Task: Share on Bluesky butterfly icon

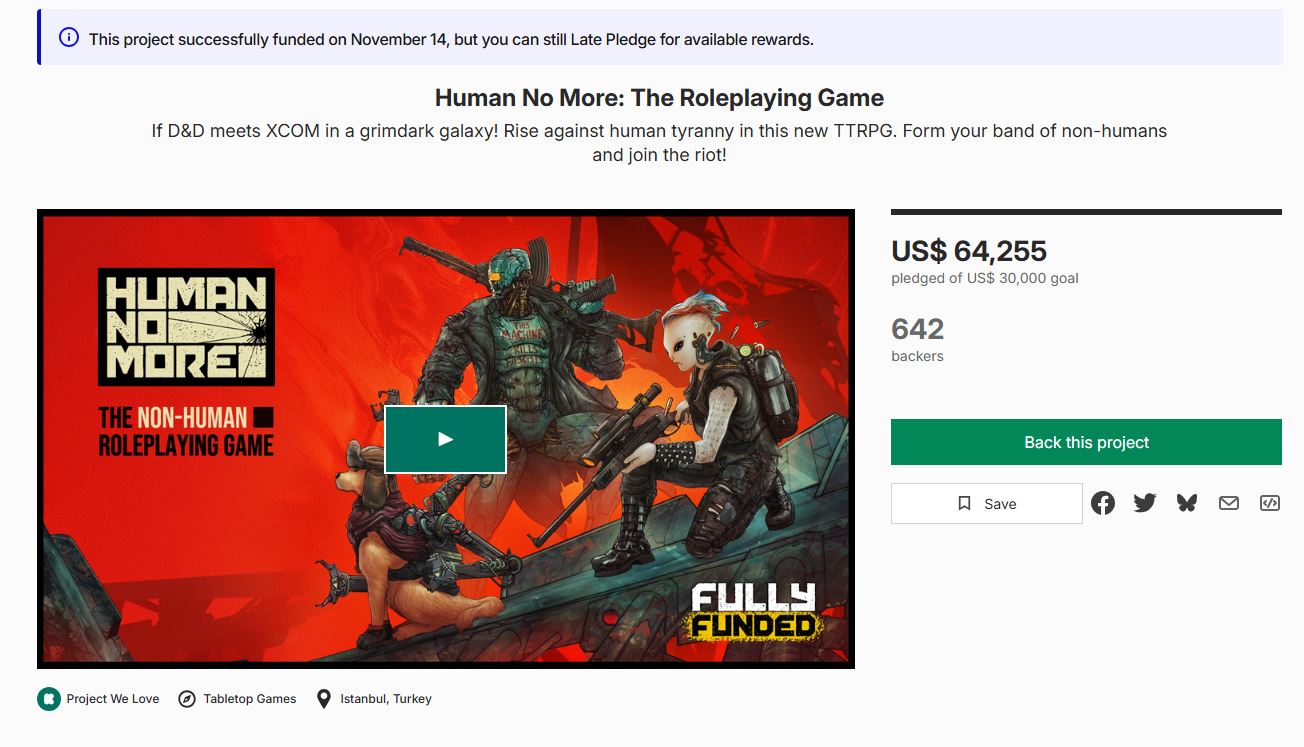Action: [1187, 503]
